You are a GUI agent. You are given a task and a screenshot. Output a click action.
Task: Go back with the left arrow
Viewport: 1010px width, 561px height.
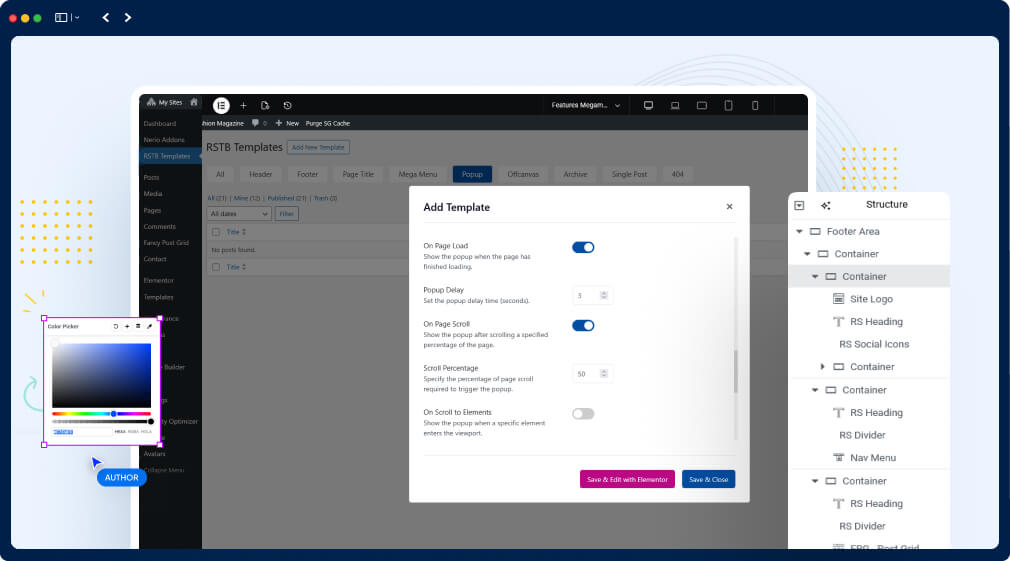click(106, 17)
